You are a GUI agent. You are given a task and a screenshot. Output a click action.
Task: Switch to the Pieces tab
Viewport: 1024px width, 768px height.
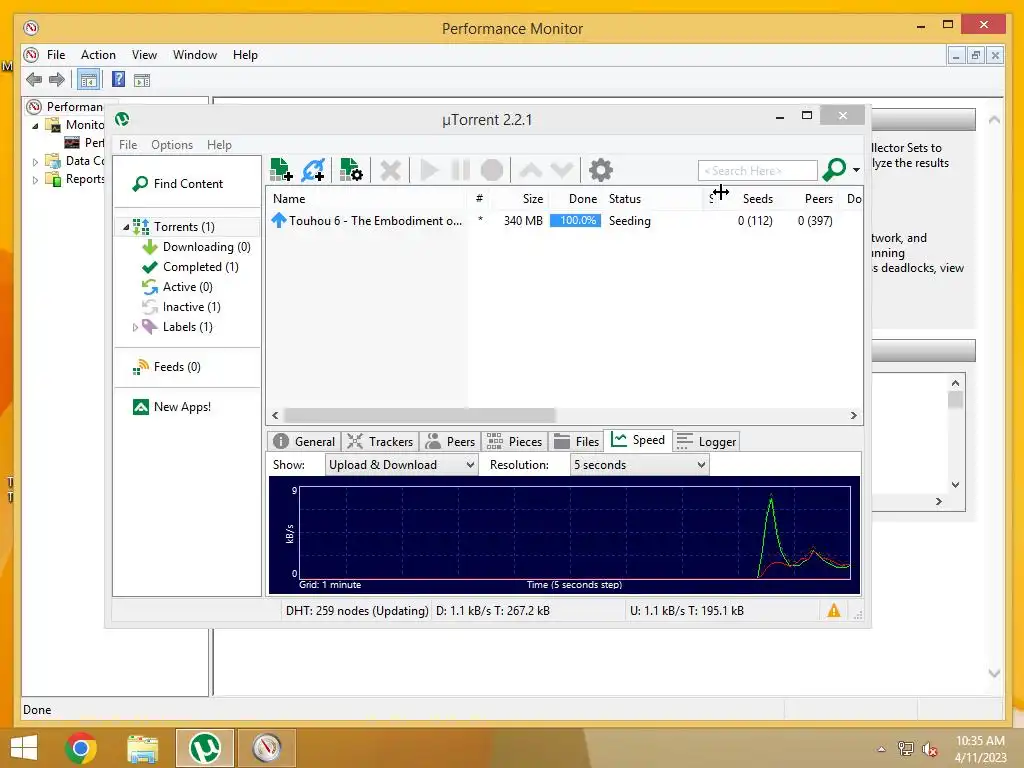click(515, 441)
